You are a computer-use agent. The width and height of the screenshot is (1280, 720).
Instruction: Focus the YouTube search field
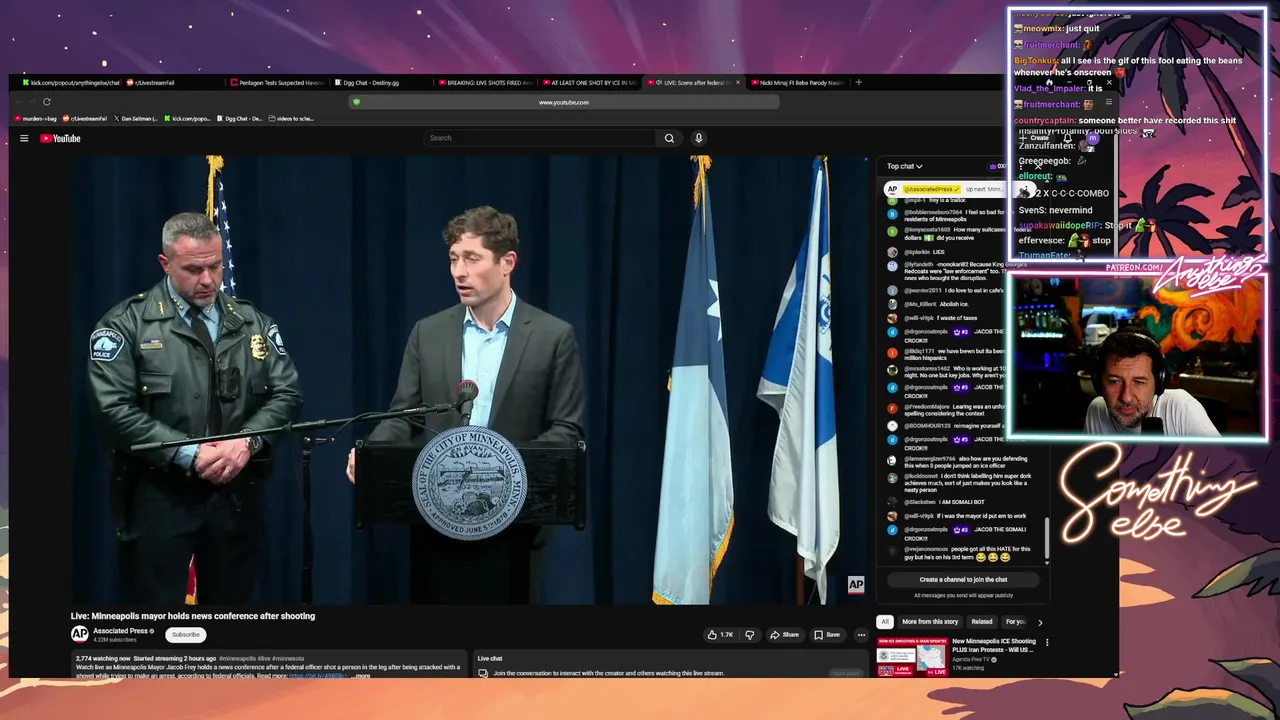point(541,138)
